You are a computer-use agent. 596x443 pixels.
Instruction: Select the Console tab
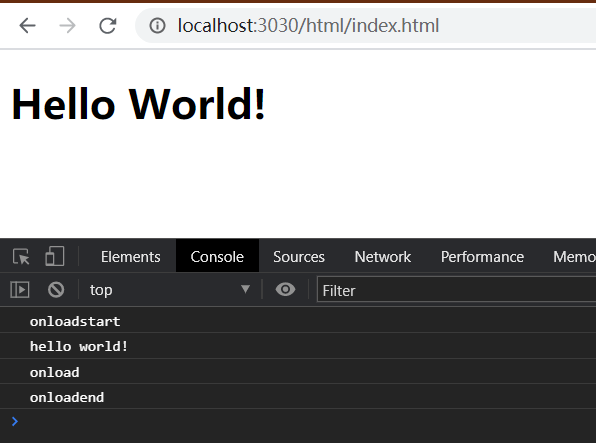[217, 256]
